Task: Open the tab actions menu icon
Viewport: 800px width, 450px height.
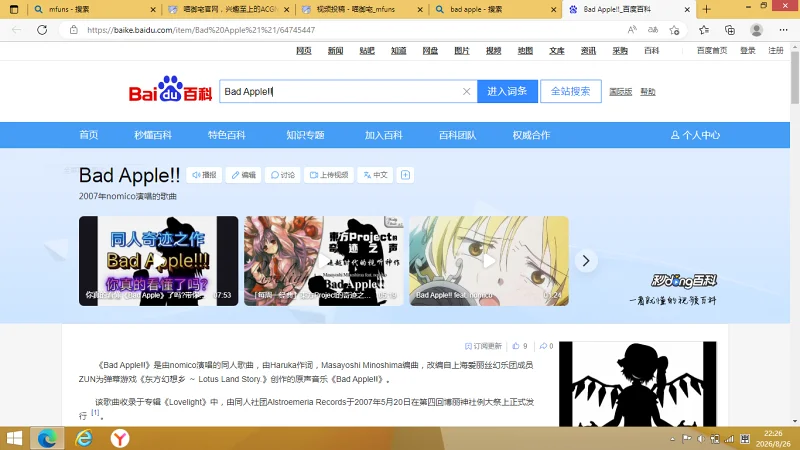Action: click(x=14, y=9)
